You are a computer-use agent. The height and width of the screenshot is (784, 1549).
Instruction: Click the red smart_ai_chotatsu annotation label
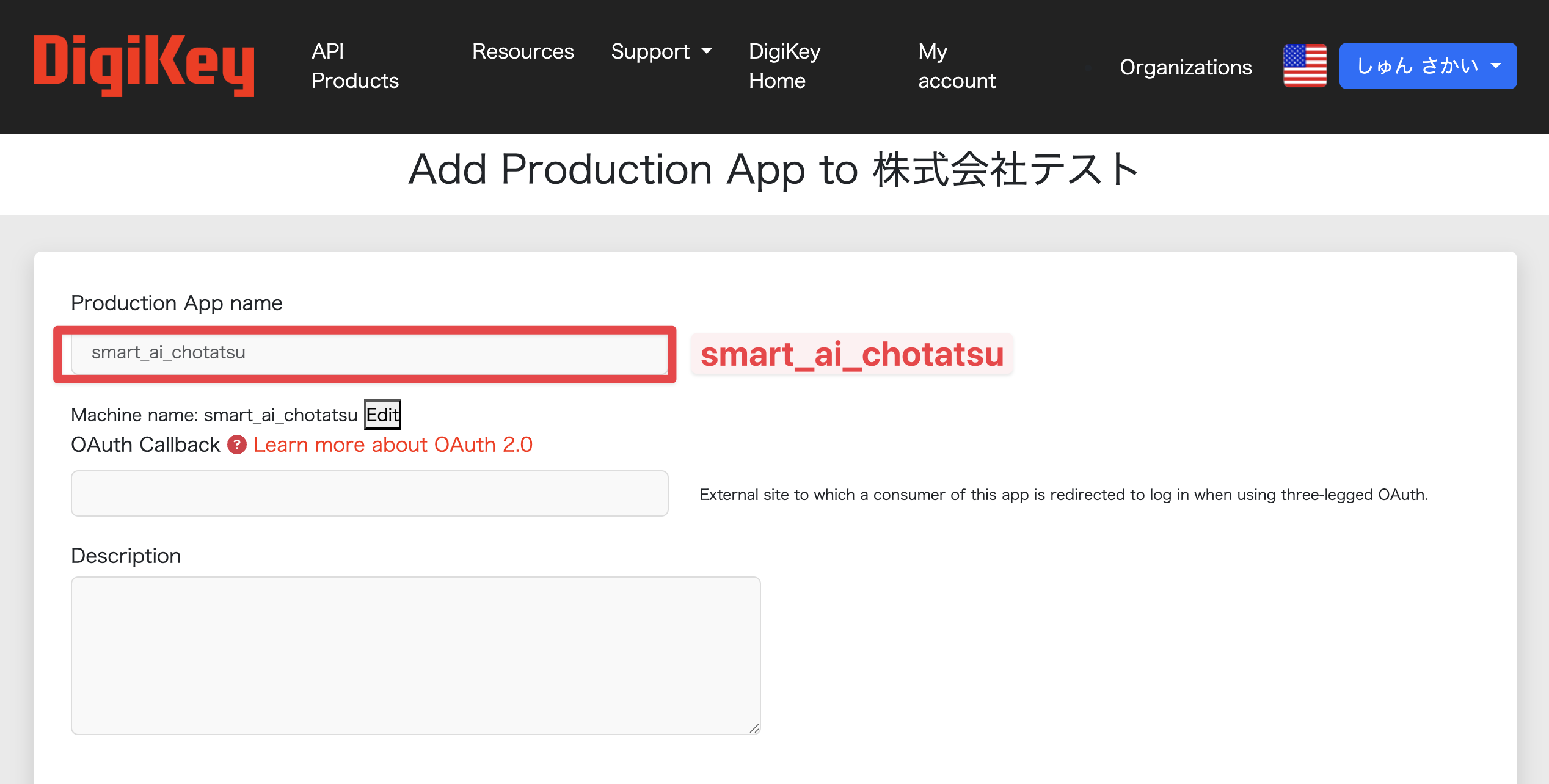[851, 354]
